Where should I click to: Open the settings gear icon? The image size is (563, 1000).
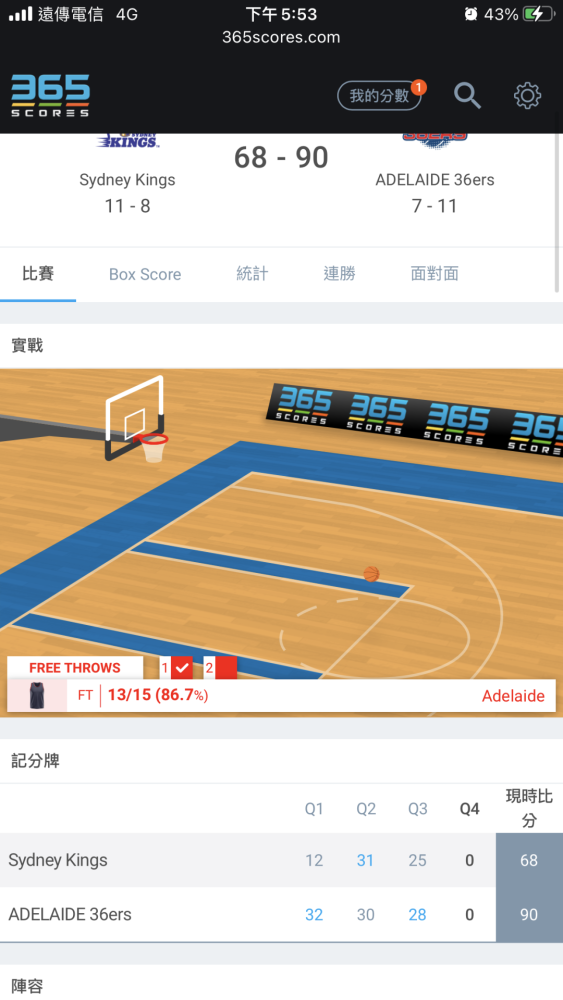(x=527, y=96)
